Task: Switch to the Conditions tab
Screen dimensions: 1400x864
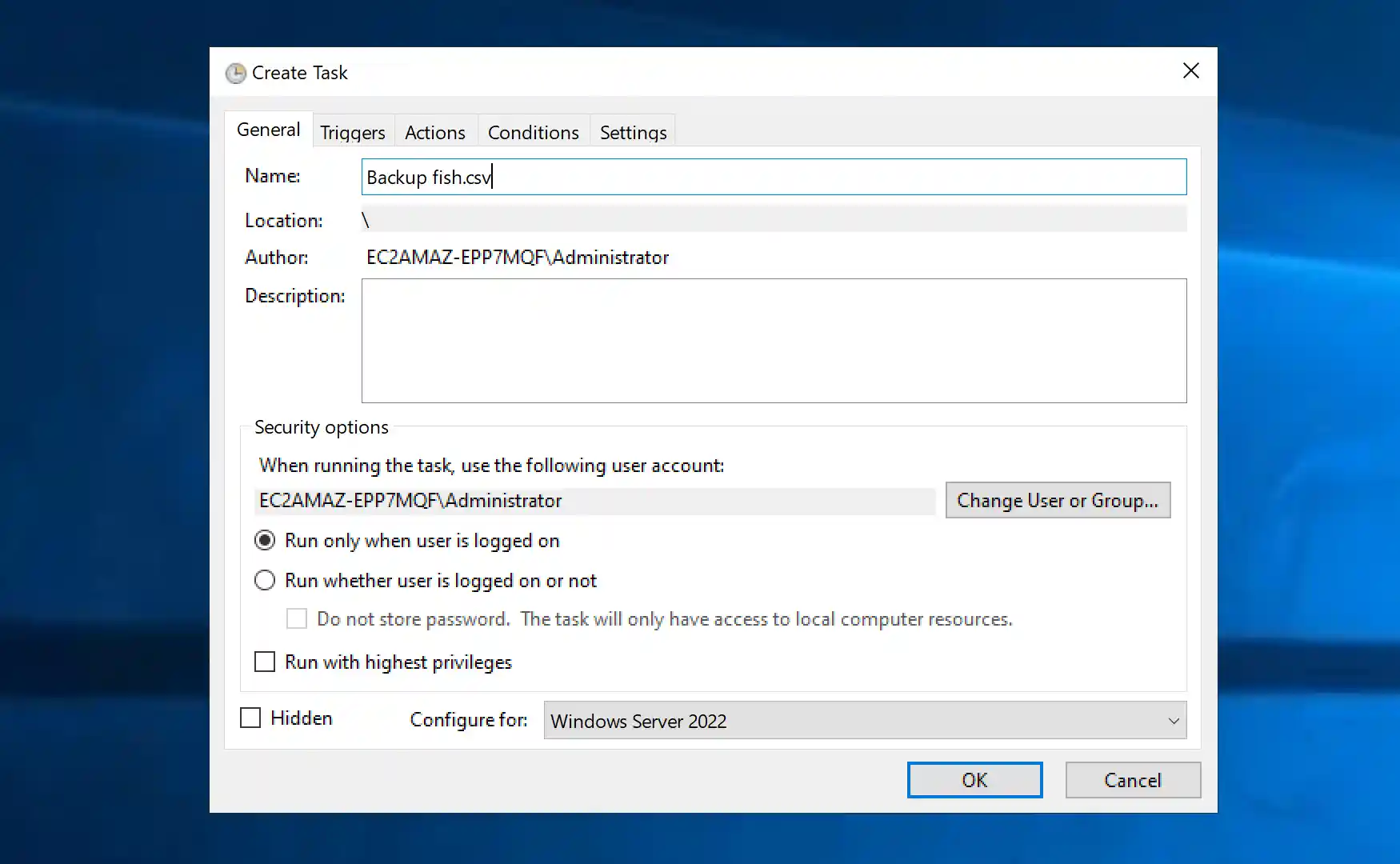Action: click(533, 131)
